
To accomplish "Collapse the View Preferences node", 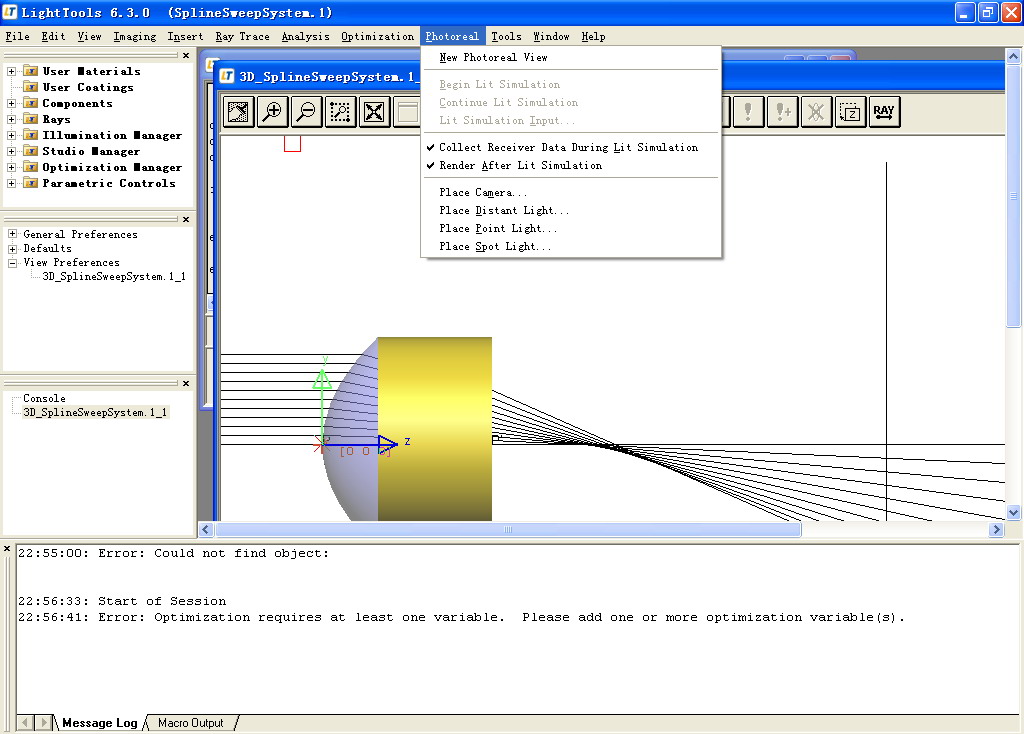I will (12, 263).
